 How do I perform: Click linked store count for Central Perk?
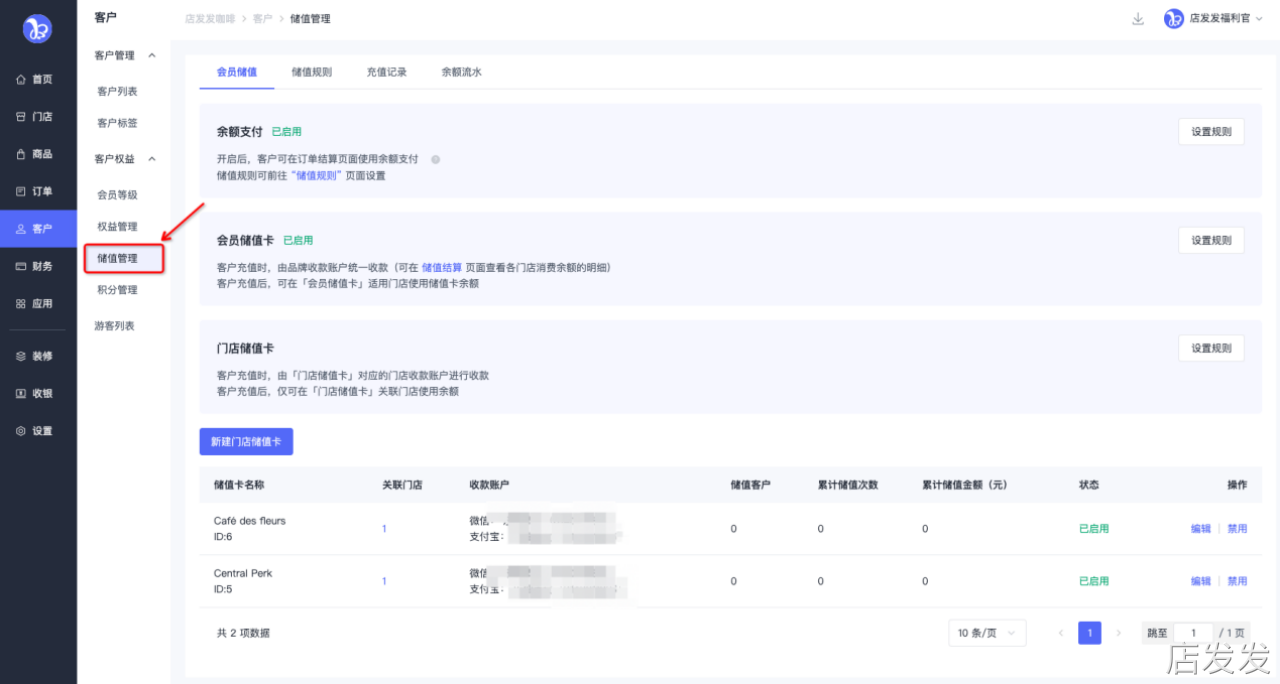pyautogui.click(x=384, y=581)
